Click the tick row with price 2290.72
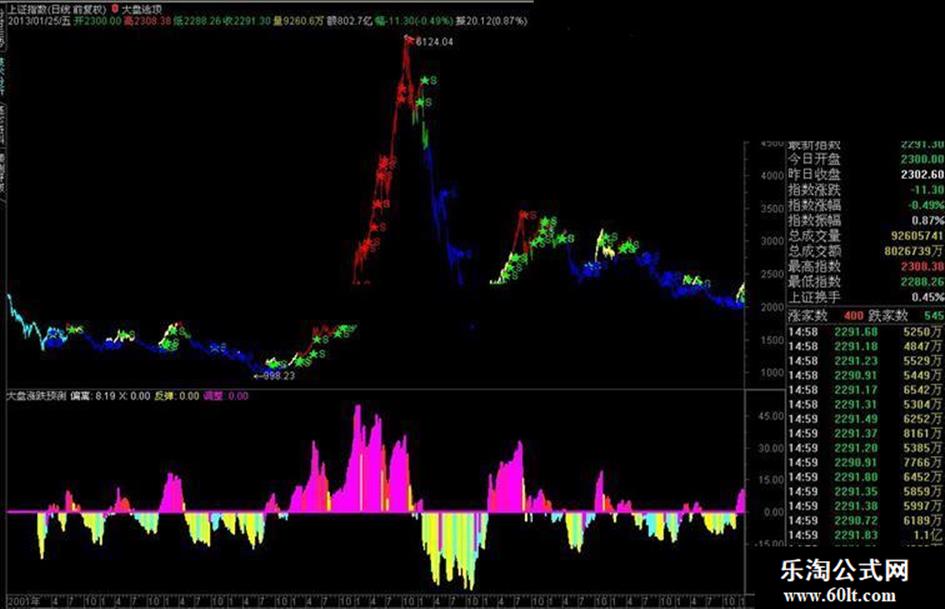This screenshot has height=609, width=945. (x=865, y=520)
